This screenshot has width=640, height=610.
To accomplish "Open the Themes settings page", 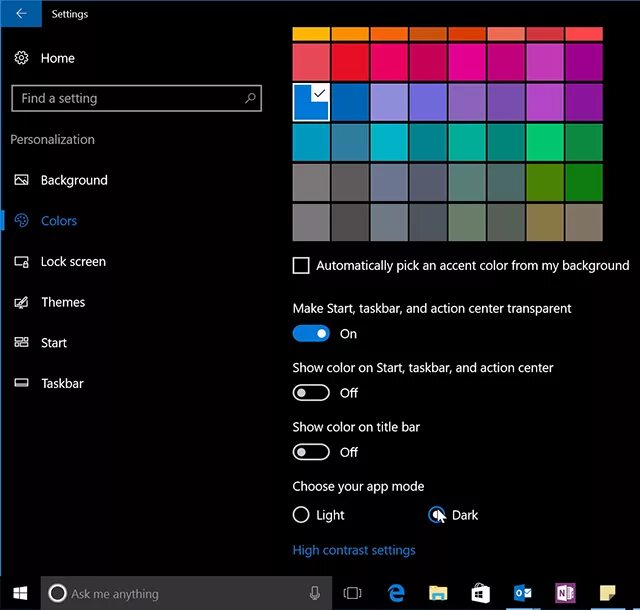I will [x=63, y=302].
